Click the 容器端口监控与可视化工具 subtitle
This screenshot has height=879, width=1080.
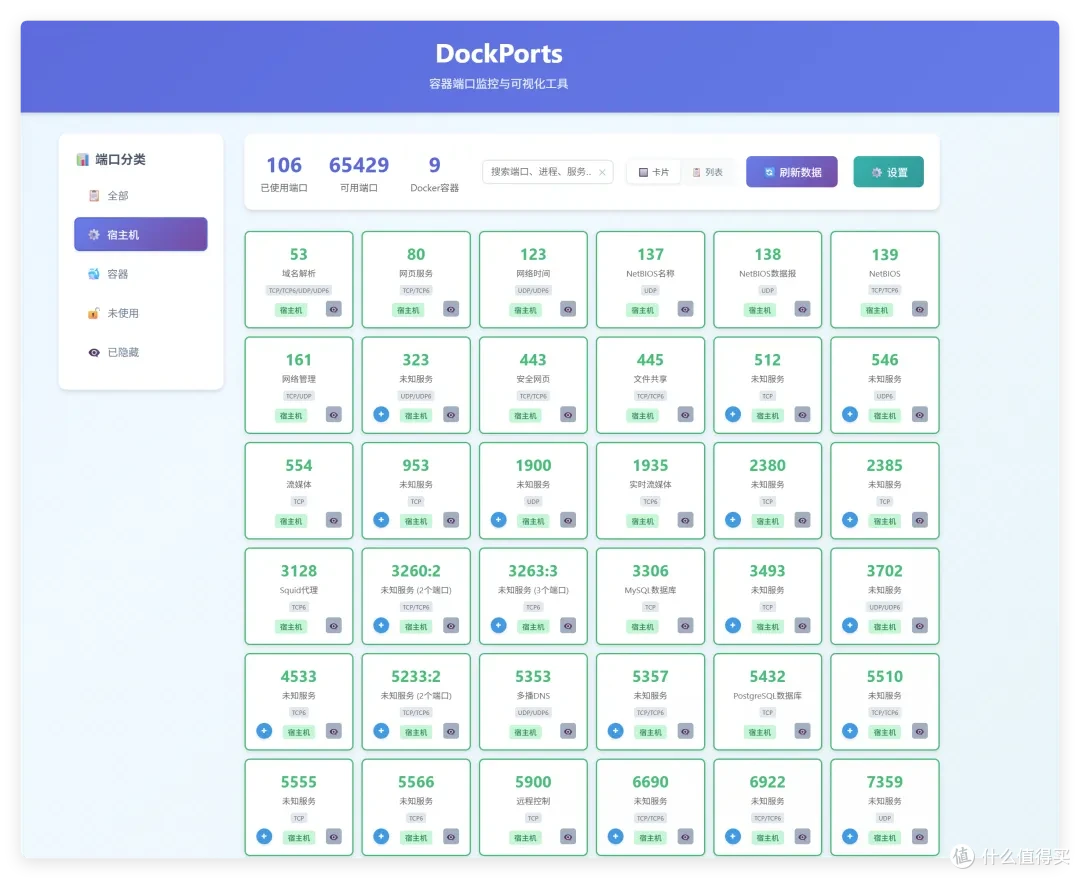[x=499, y=83]
